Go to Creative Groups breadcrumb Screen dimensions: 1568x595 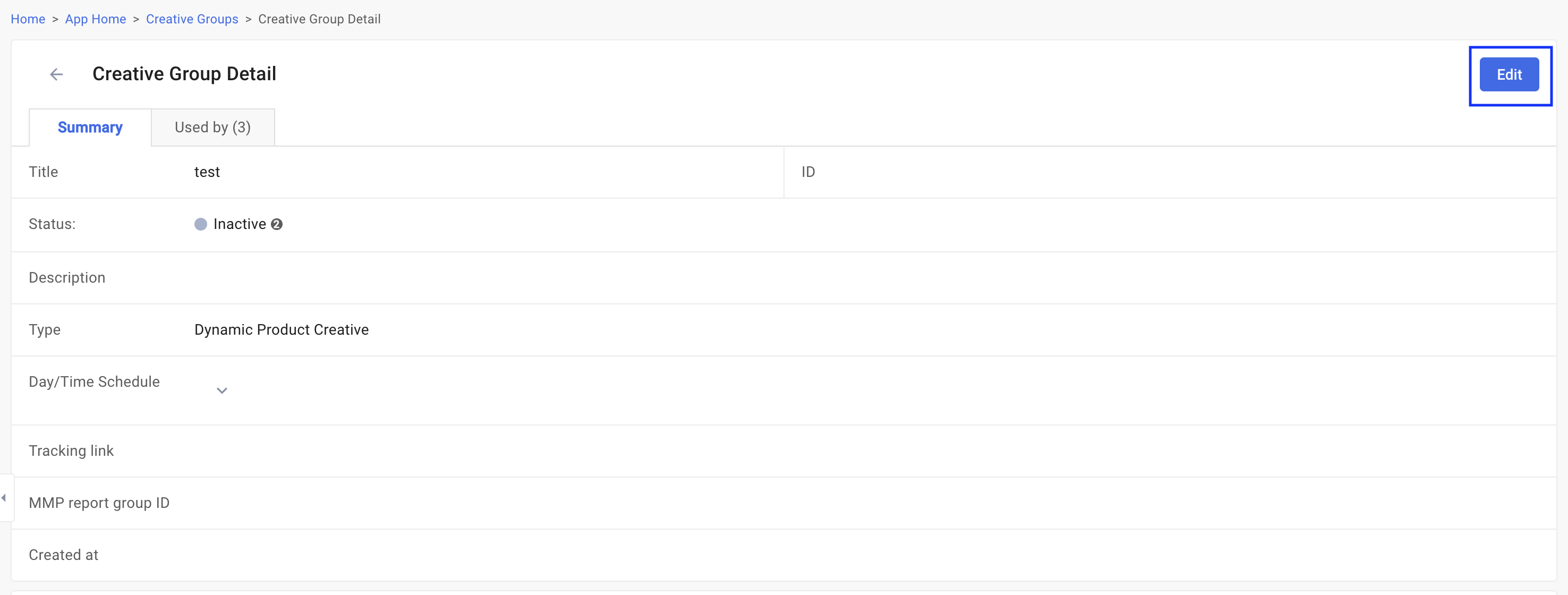coord(192,19)
